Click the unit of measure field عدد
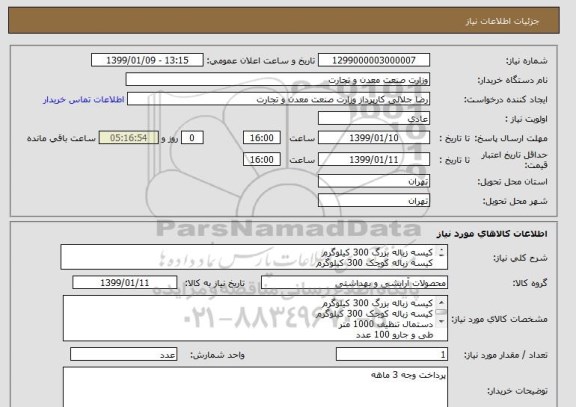This screenshot has width=576, height=407. pyautogui.click(x=123, y=354)
